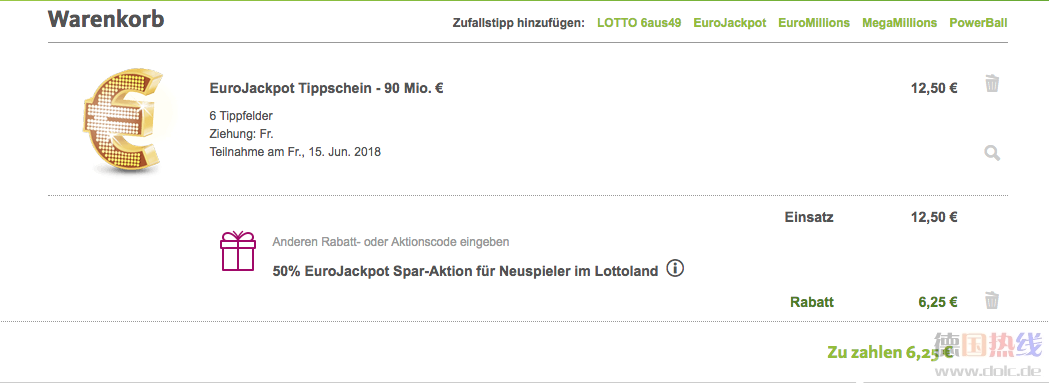Click the purple gift box icon
The height and width of the screenshot is (383, 1049).
click(237, 251)
